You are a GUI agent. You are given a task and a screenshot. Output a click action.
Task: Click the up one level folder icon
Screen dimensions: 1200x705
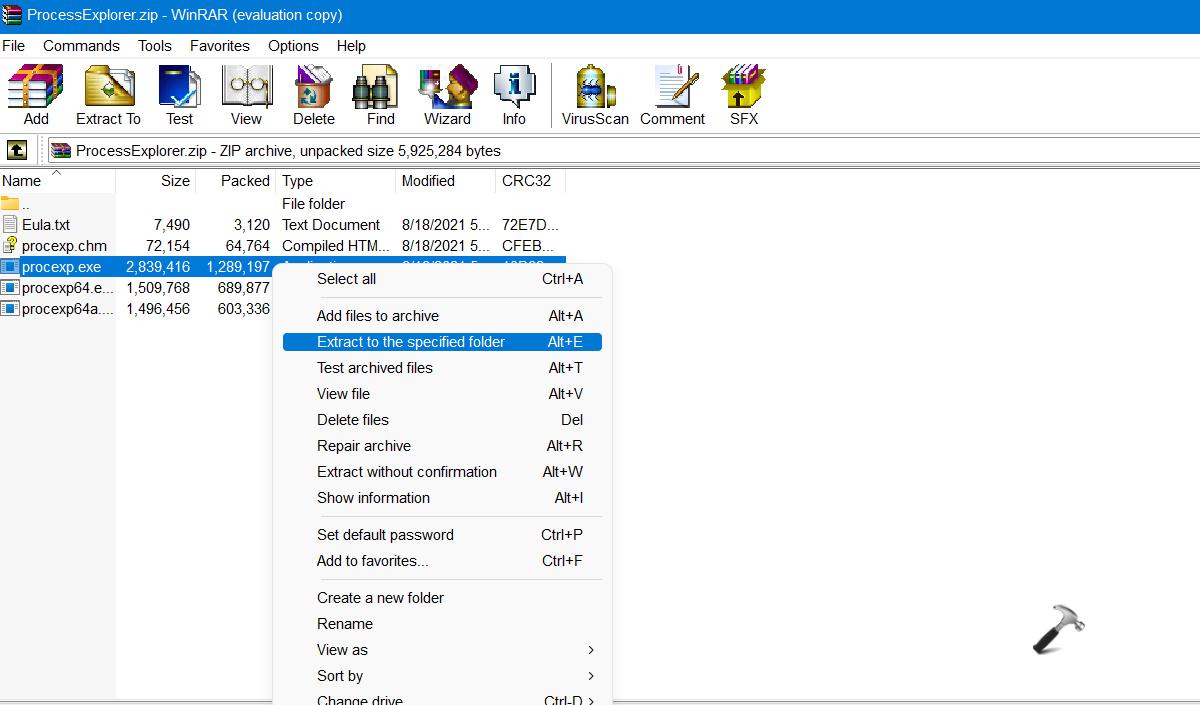(x=17, y=151)
